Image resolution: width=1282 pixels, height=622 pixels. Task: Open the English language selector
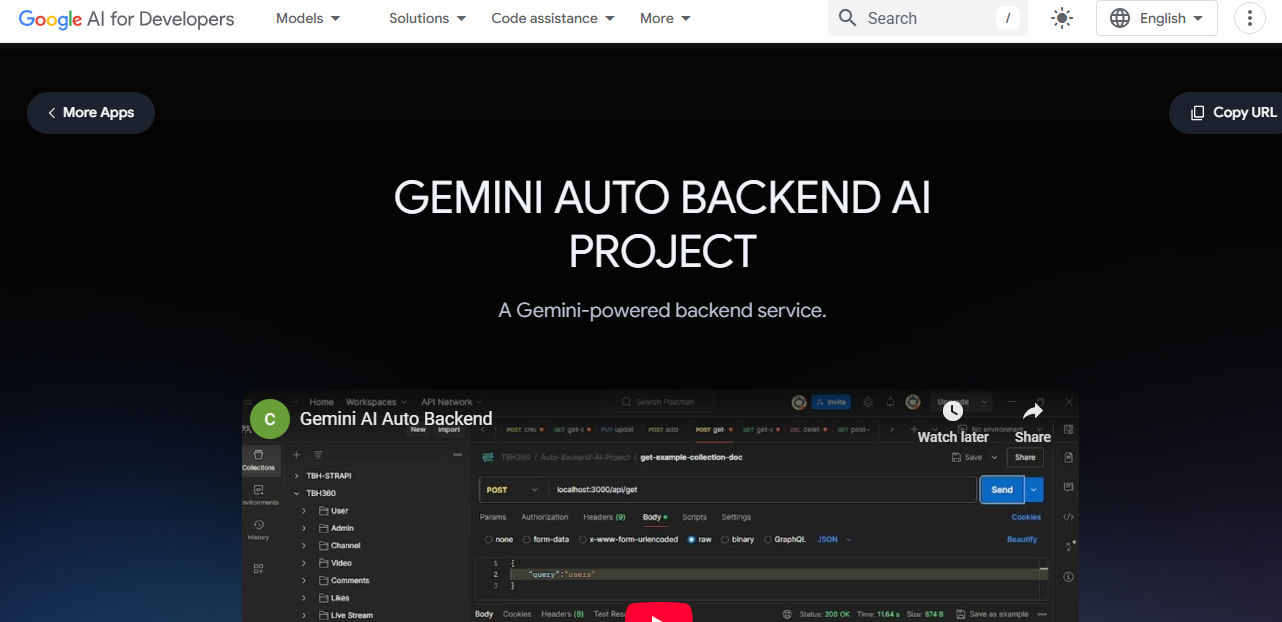point(1157,18)
